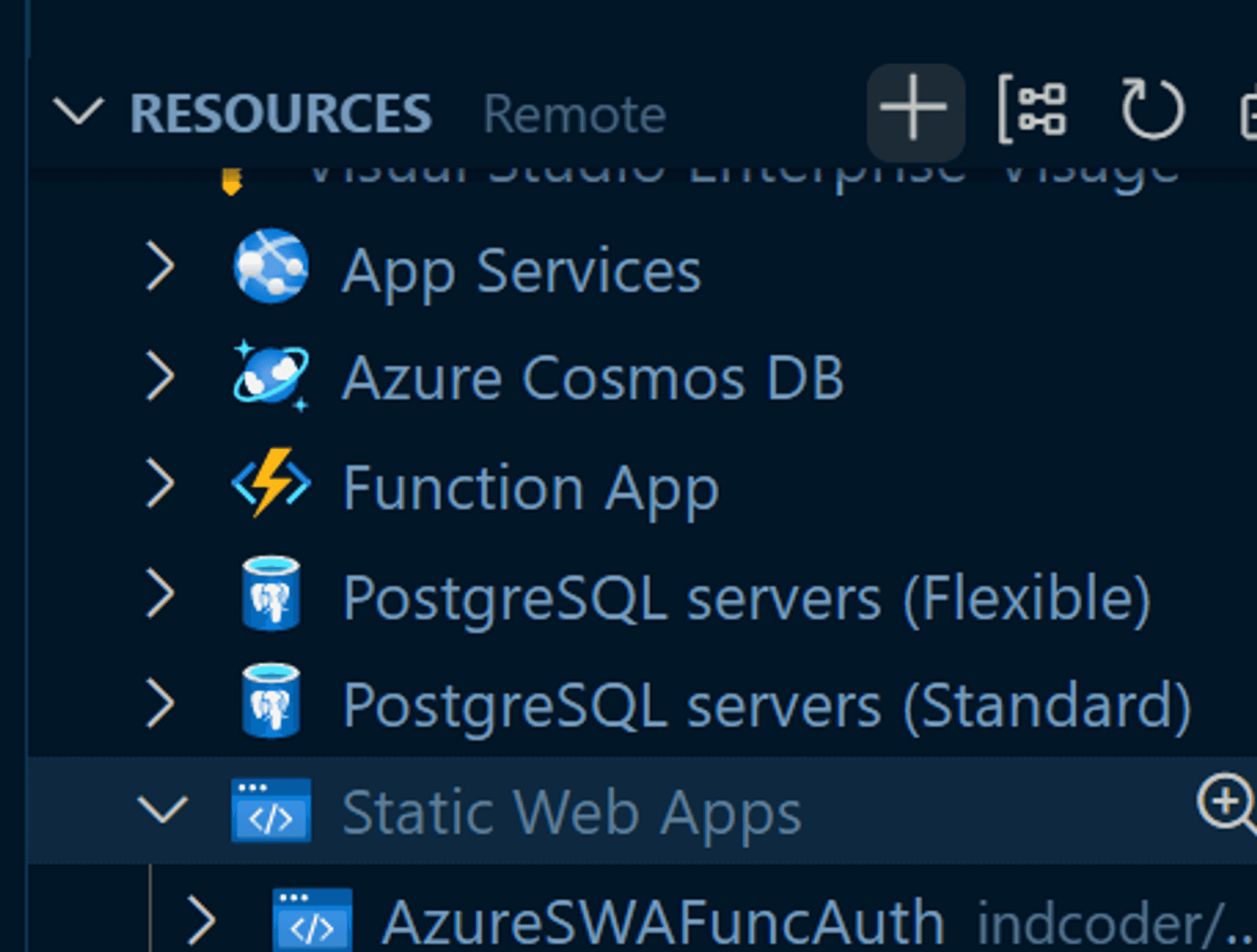1257x952 pixels.
Task: Click the Static Web Apps code icon
Action: pos(271,810)
